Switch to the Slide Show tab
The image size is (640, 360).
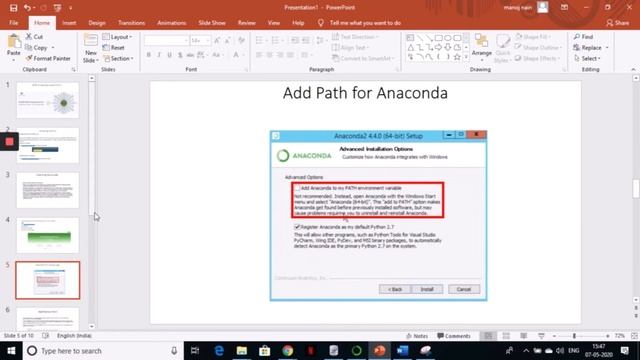212,23
